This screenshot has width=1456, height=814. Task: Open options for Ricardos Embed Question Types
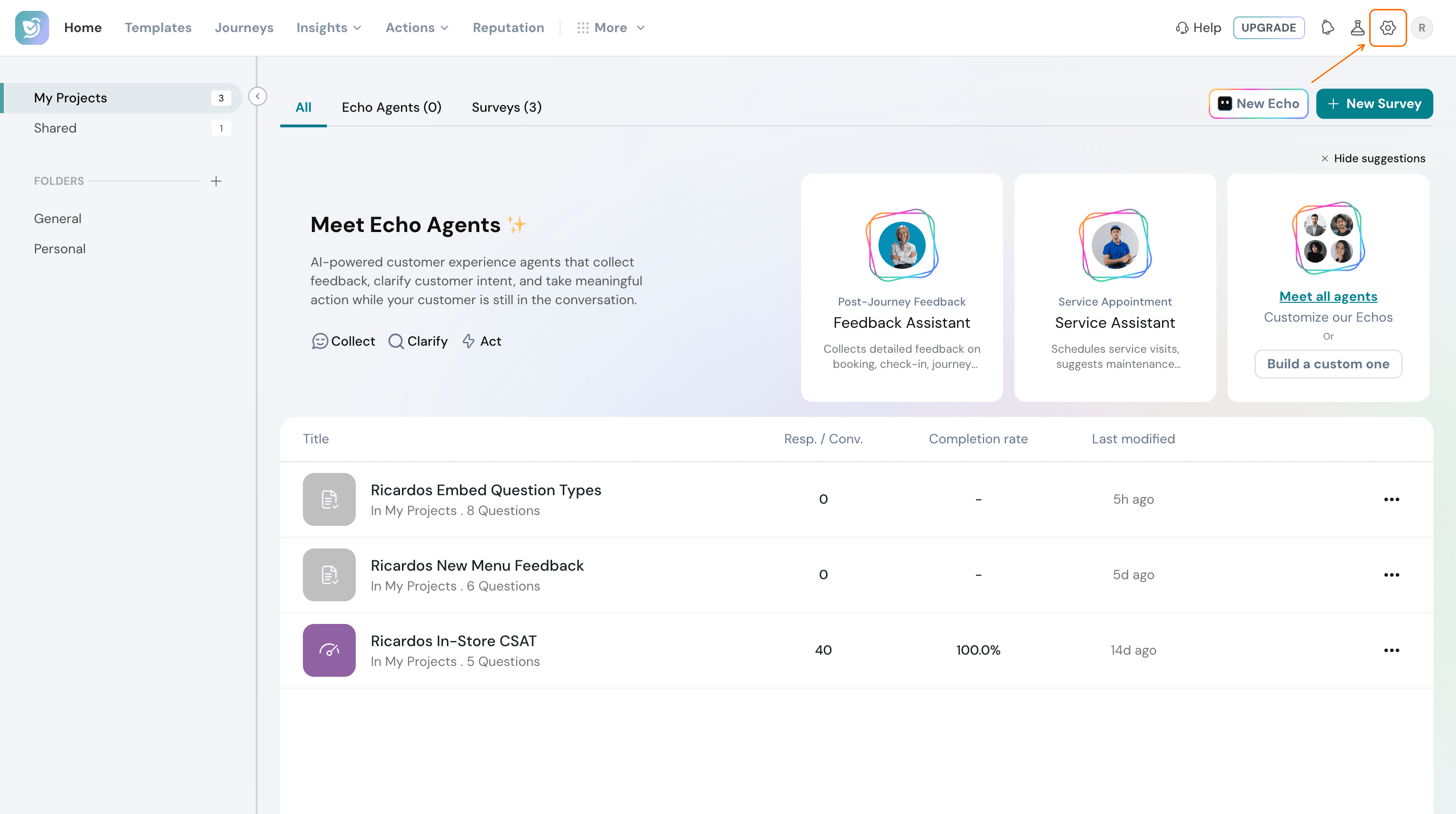[1391, 499]
